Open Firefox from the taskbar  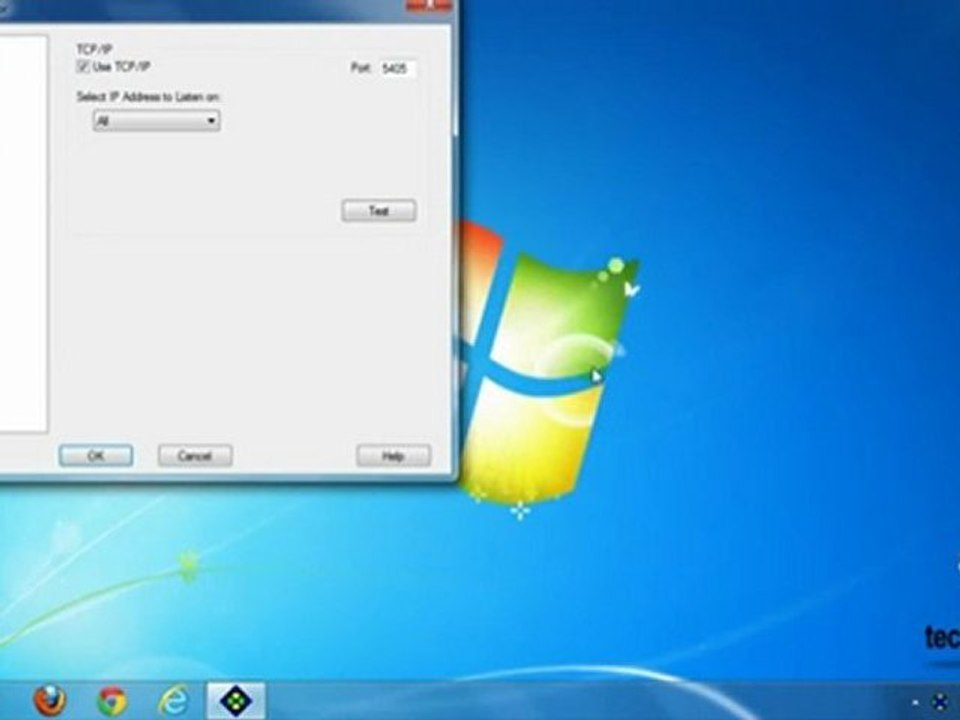click(x=50, y=700)
